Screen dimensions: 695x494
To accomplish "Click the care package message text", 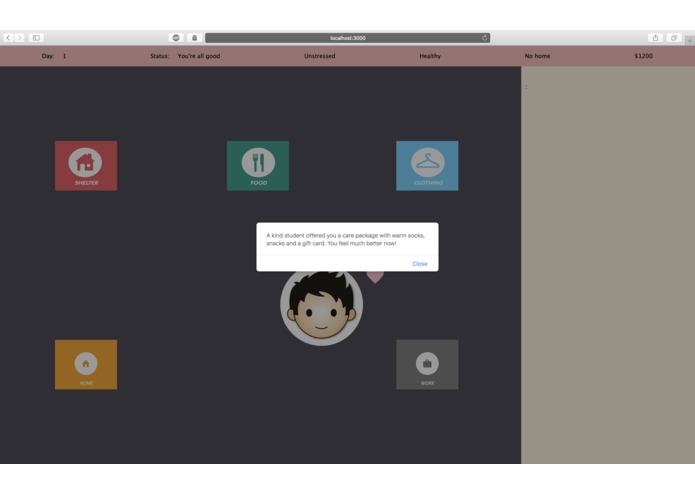I will 345,239.
